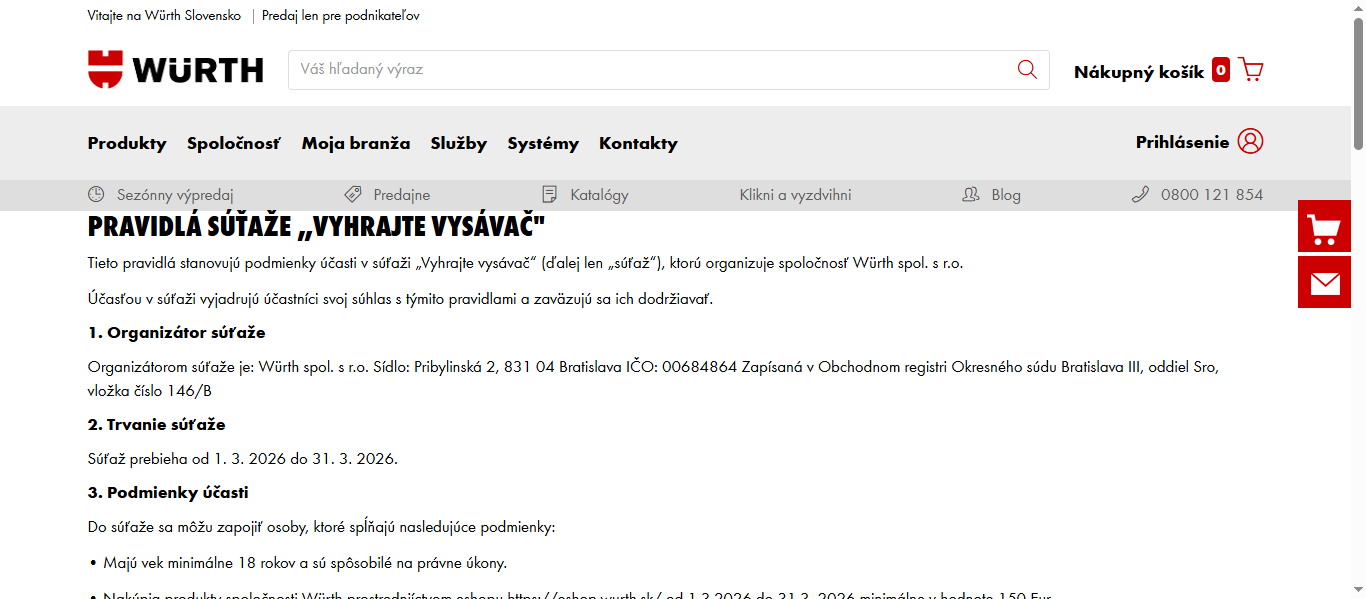Open the floating red cart sidebar icon
This screenshot has width=1366, height=599.
1324,227
